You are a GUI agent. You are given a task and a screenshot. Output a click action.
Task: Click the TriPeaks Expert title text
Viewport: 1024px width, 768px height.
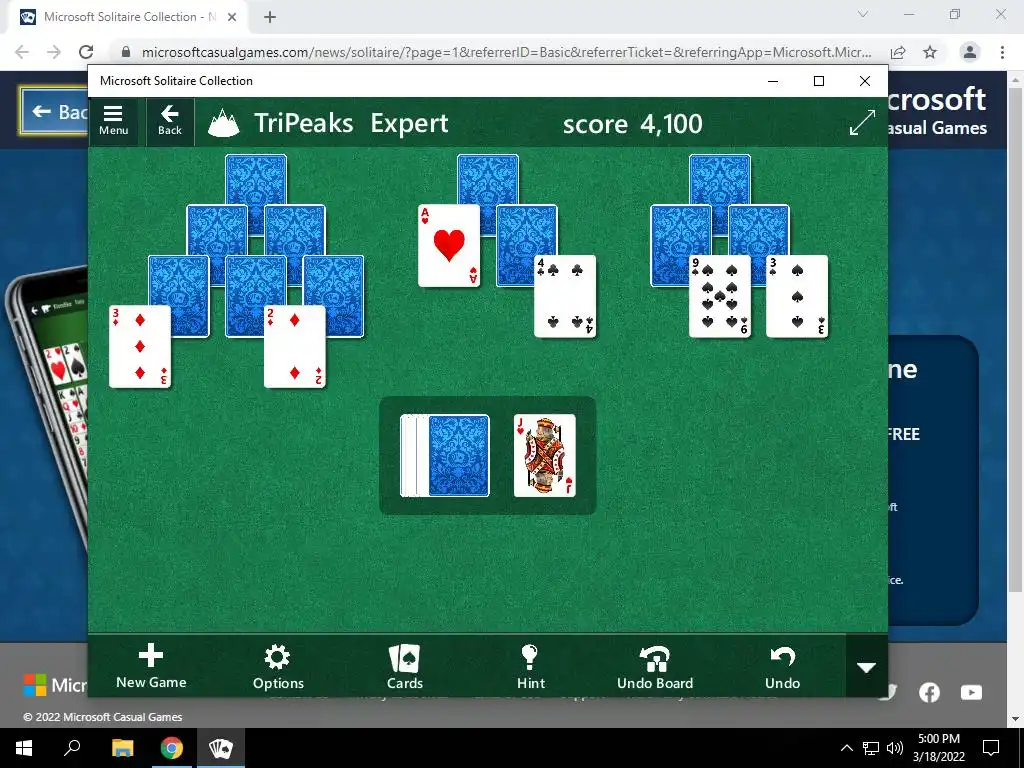(351, 123)
